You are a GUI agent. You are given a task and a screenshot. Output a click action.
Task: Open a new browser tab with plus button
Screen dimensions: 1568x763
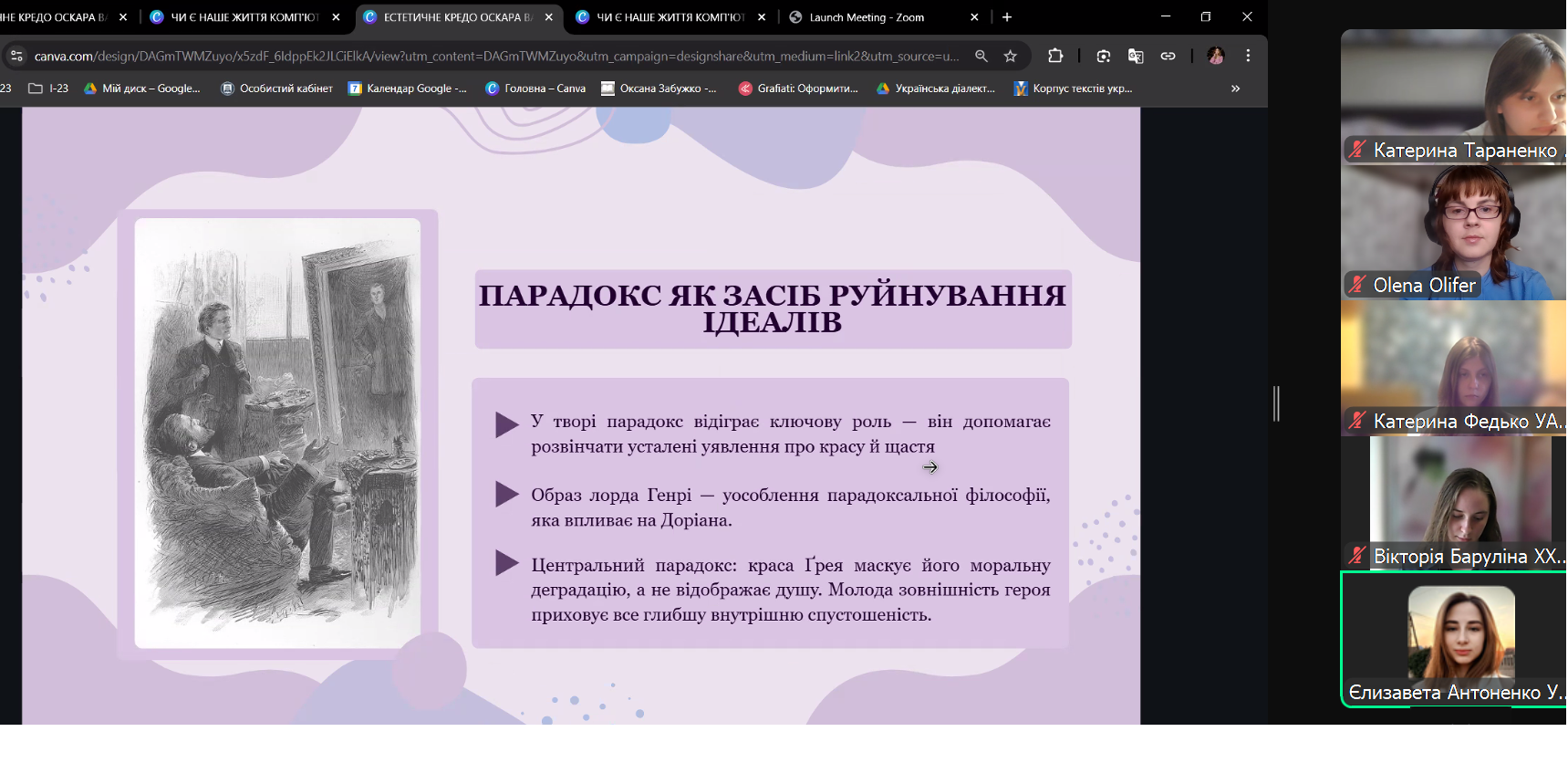tap(1007, 17)
